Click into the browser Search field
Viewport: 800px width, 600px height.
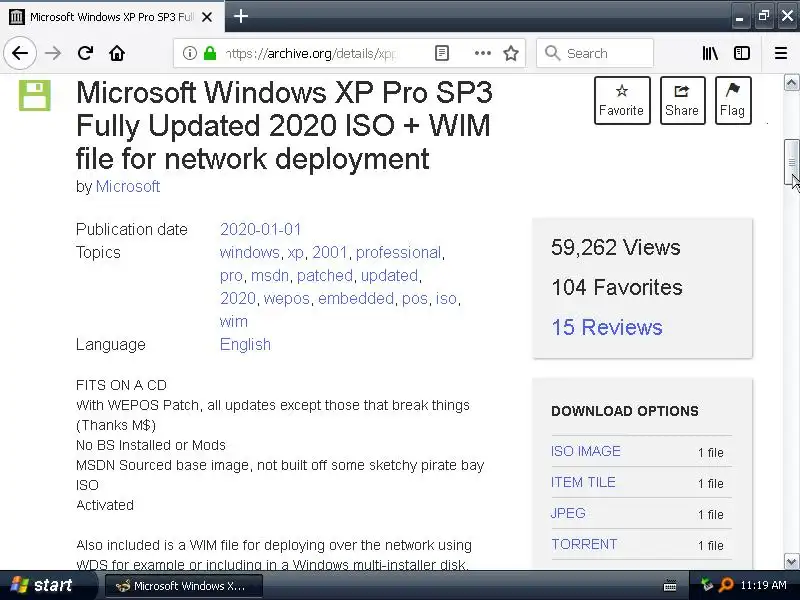click(x=595, y=53)
